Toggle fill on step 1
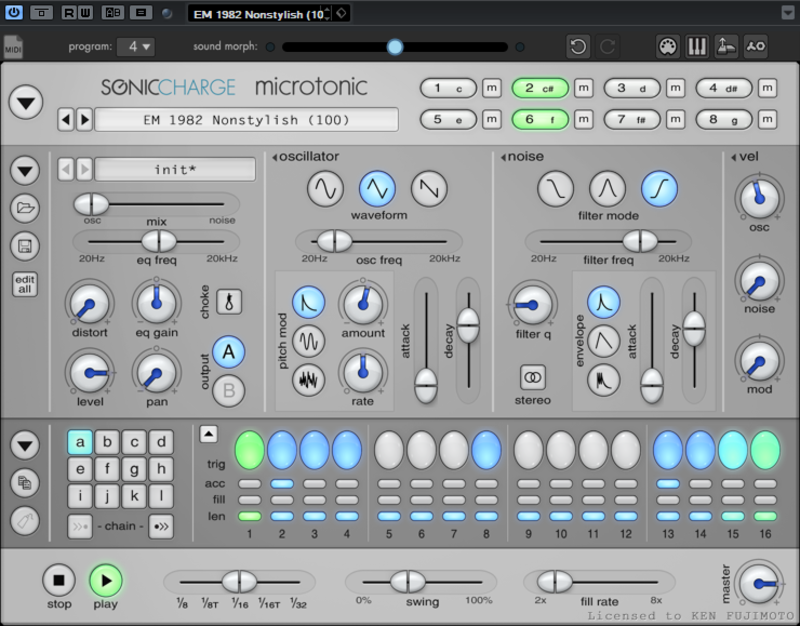 [x=249, y=500]
